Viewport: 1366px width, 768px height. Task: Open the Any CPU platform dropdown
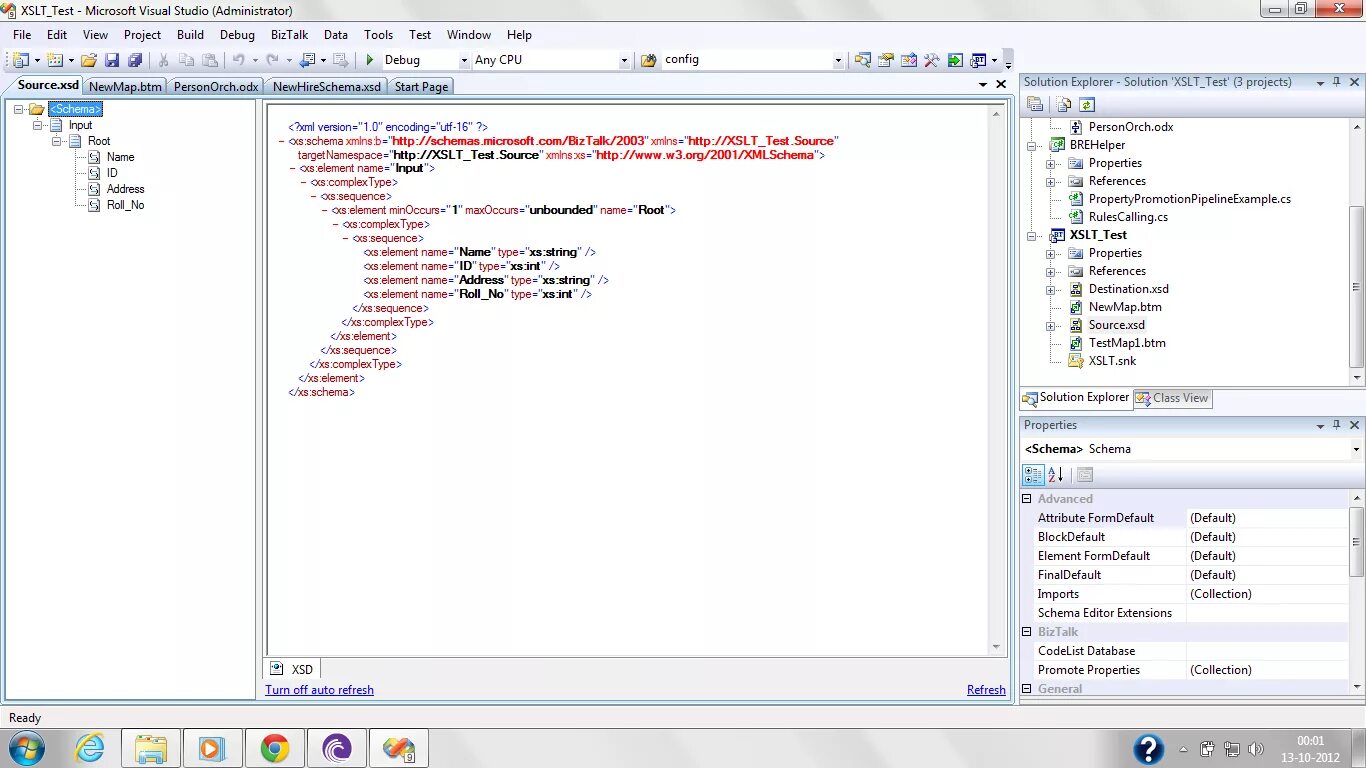pyautogui.click(x=624, y=60)
